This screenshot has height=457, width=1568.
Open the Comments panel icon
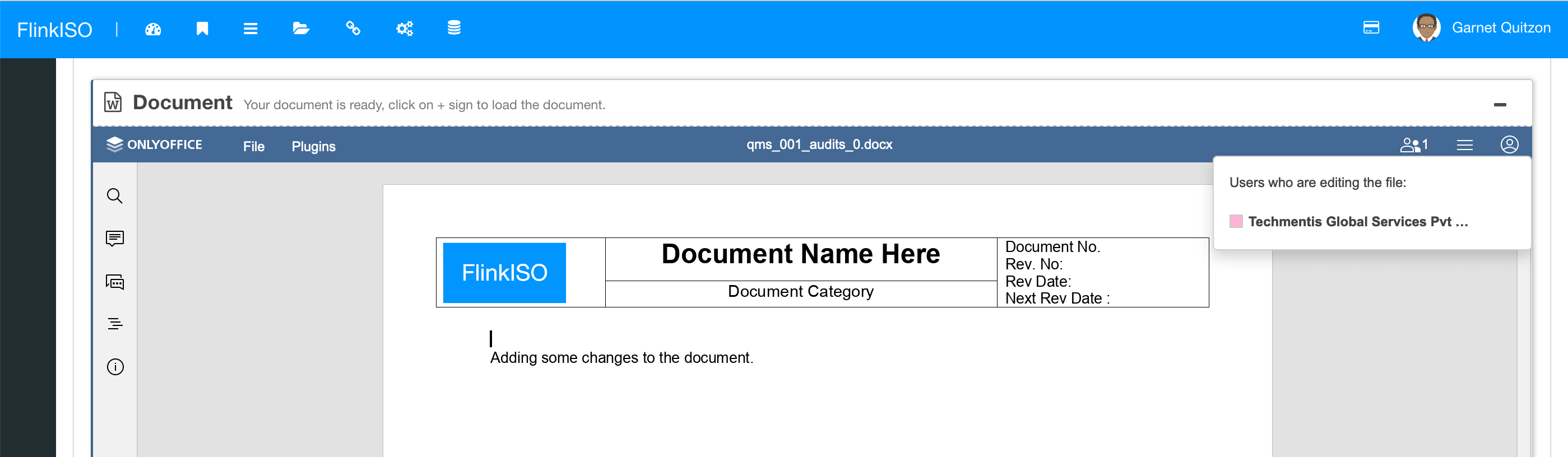[x=114, y=239]
